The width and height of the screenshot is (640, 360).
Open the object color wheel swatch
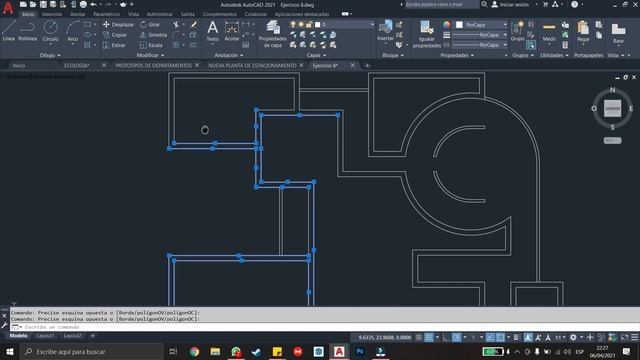pyautogui.click(x=447, y=25)
